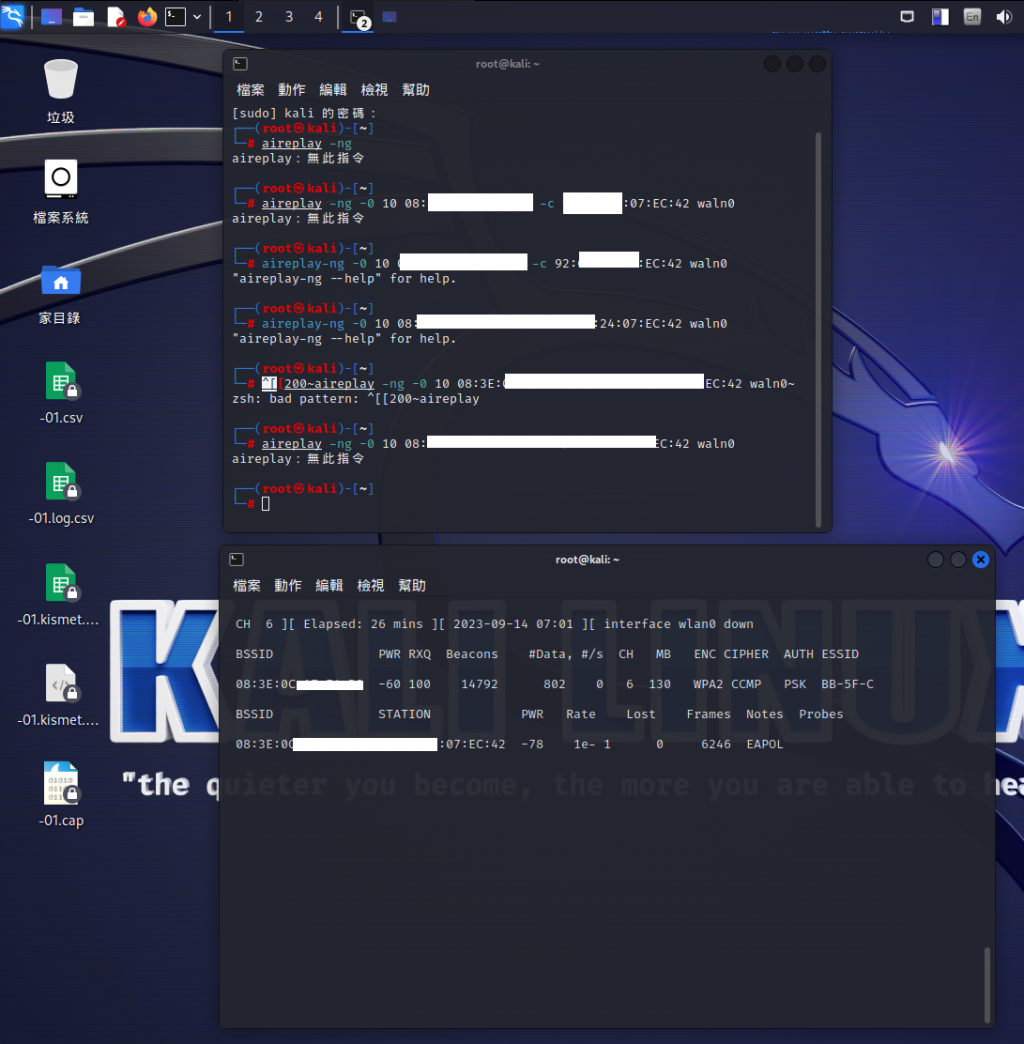Click the WPA2 encryption value

[x=708, y=684]
